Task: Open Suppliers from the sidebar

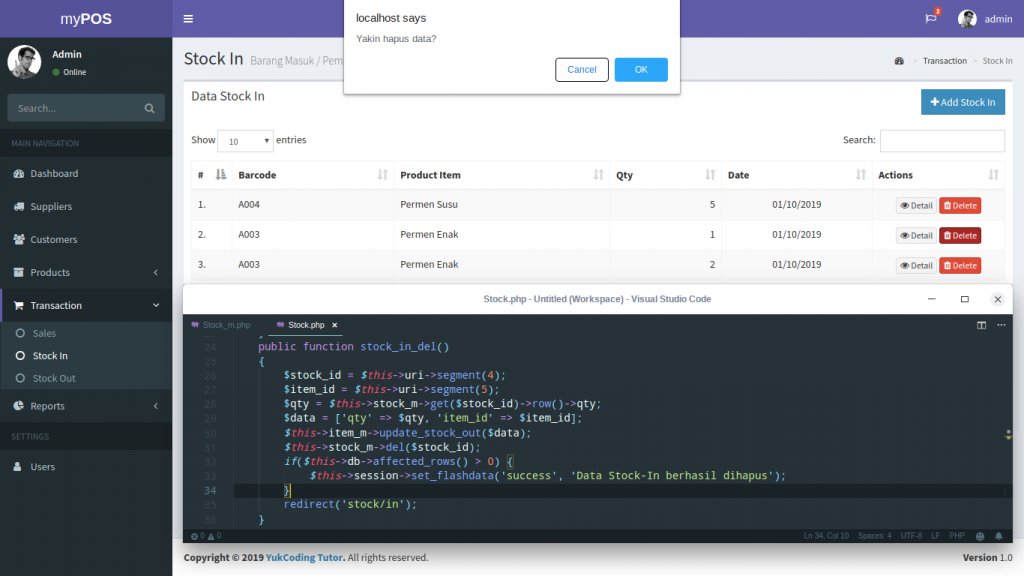Action: pyautogui.click(x=51, y=207)
